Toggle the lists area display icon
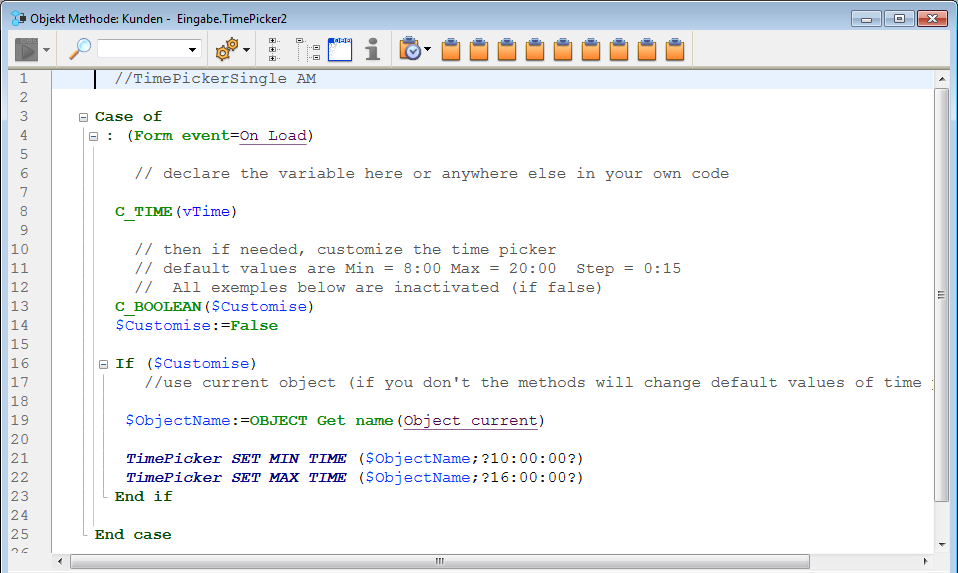 [x=340, y=49]
